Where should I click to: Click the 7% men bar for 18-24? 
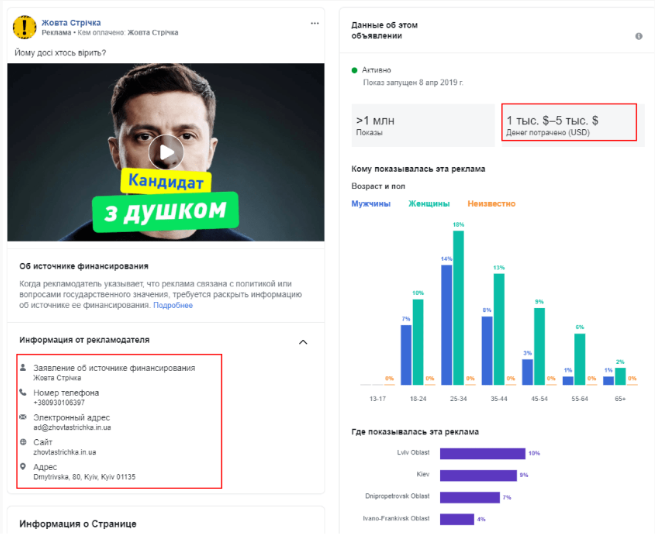click(x=406, y=355)
